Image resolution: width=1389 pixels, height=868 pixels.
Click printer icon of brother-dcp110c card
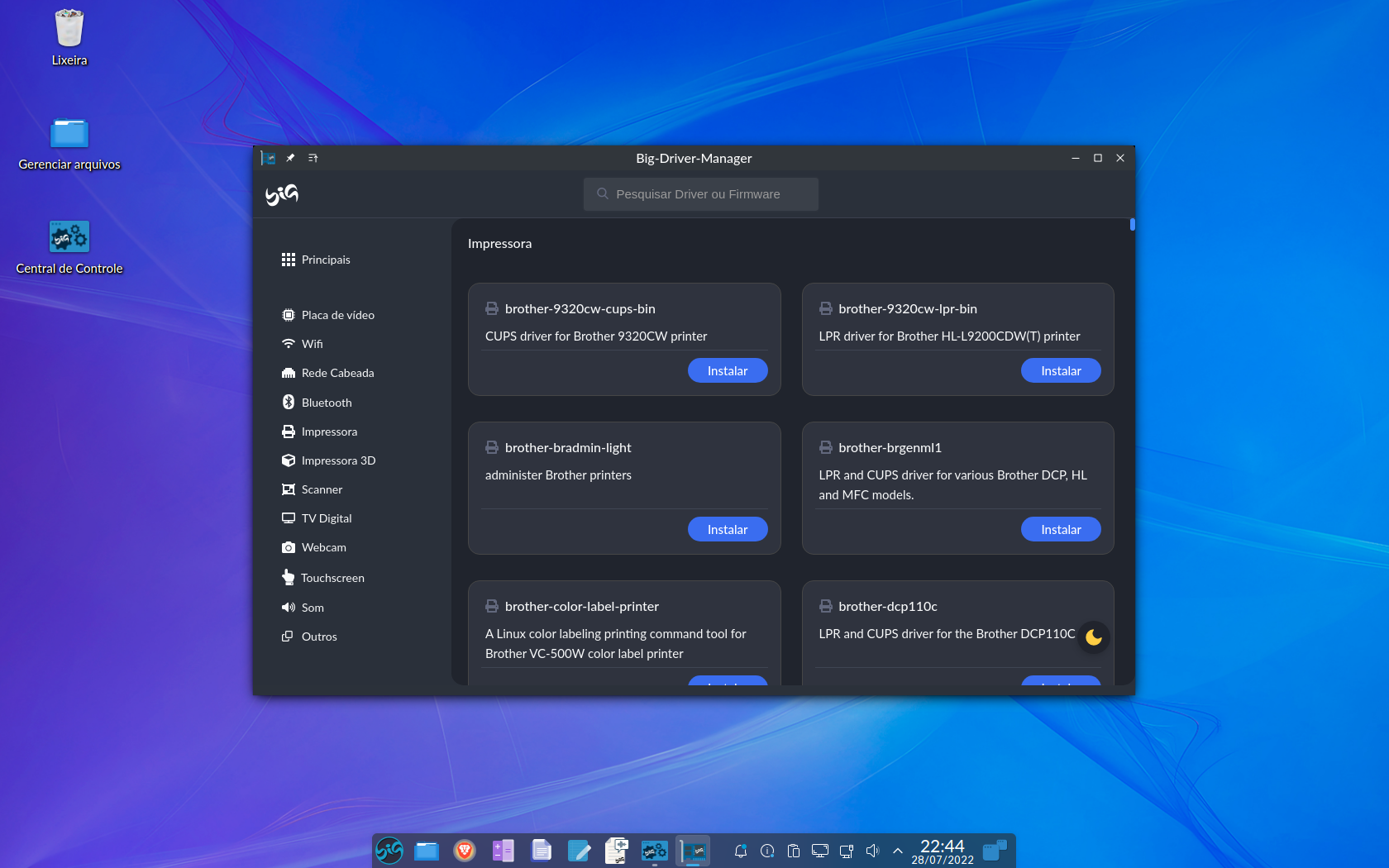point(825,606)
